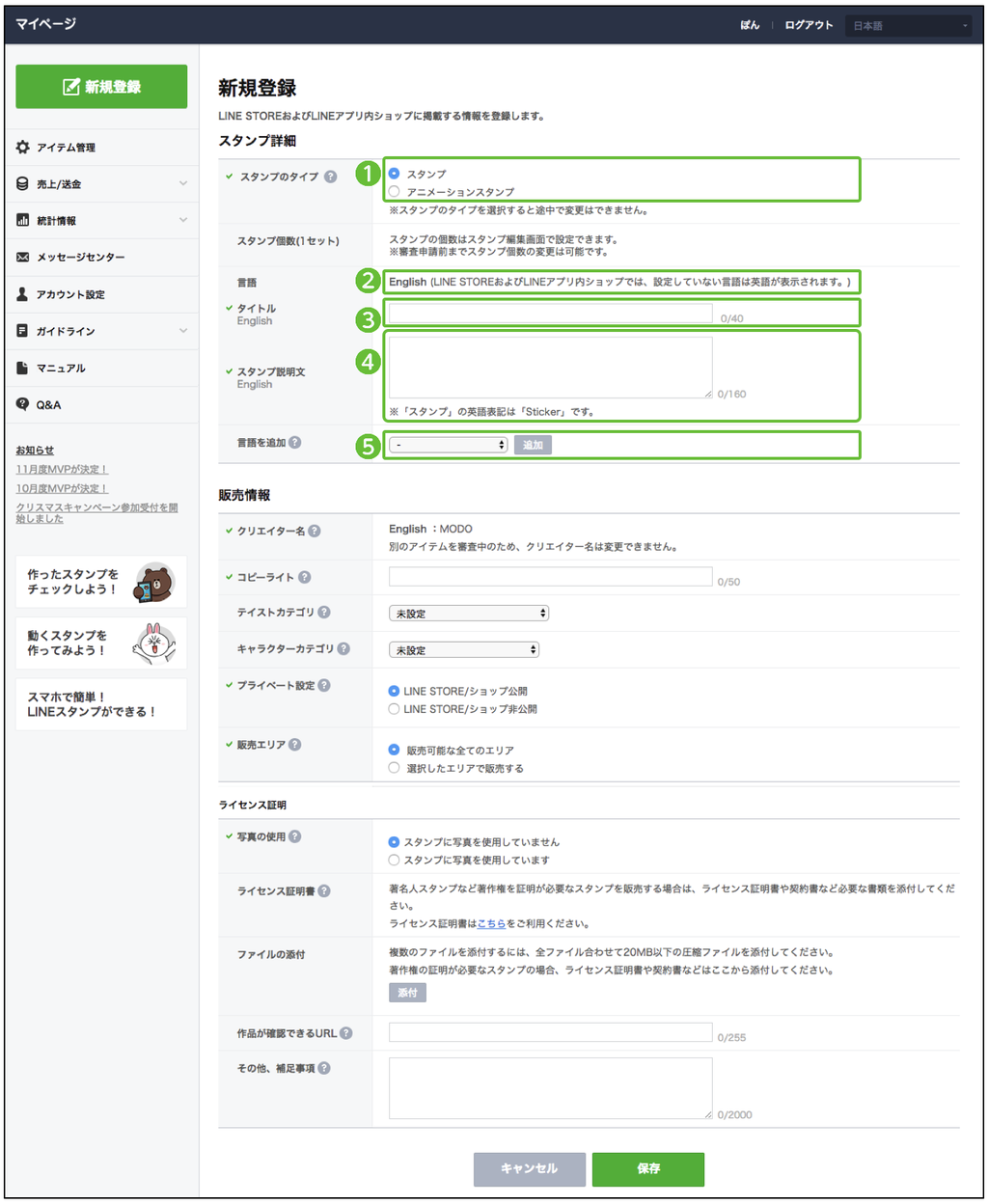Open the テイストカテゴリ dropdown
The height and width of the screenshot is (1204, 988).
click(469, 614)
